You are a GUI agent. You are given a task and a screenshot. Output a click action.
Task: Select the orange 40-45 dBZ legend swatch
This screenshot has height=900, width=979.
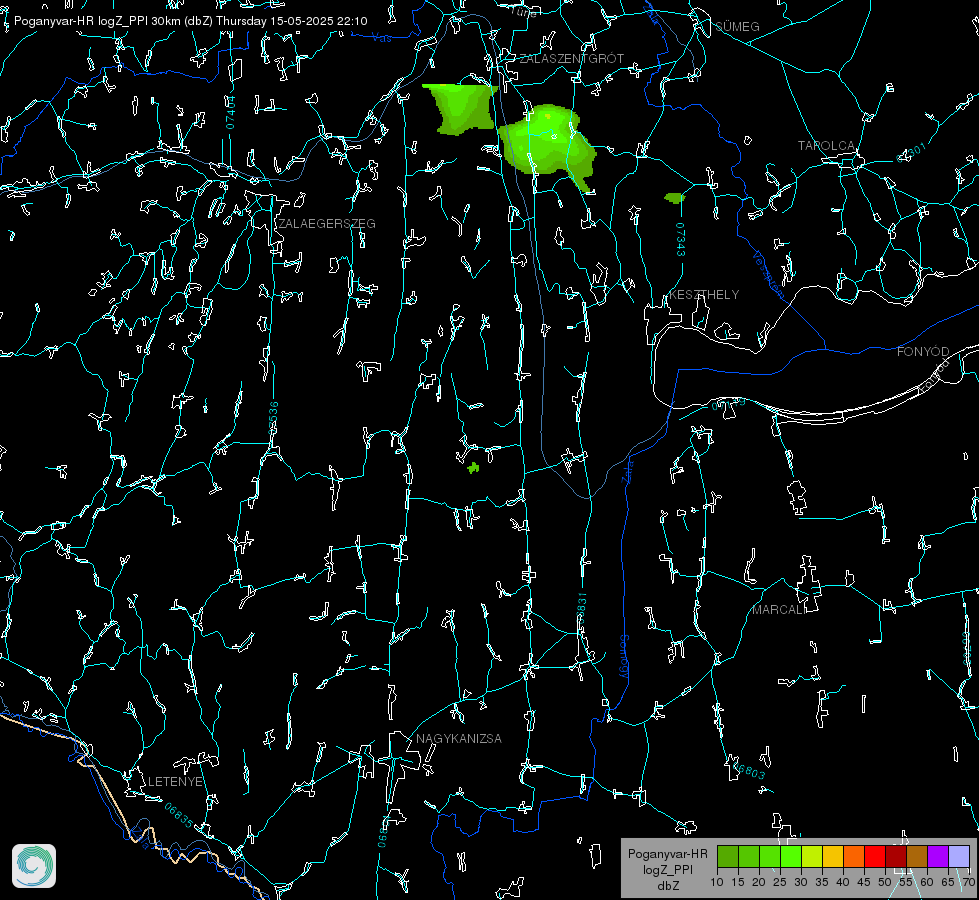[x=854, y=857]
